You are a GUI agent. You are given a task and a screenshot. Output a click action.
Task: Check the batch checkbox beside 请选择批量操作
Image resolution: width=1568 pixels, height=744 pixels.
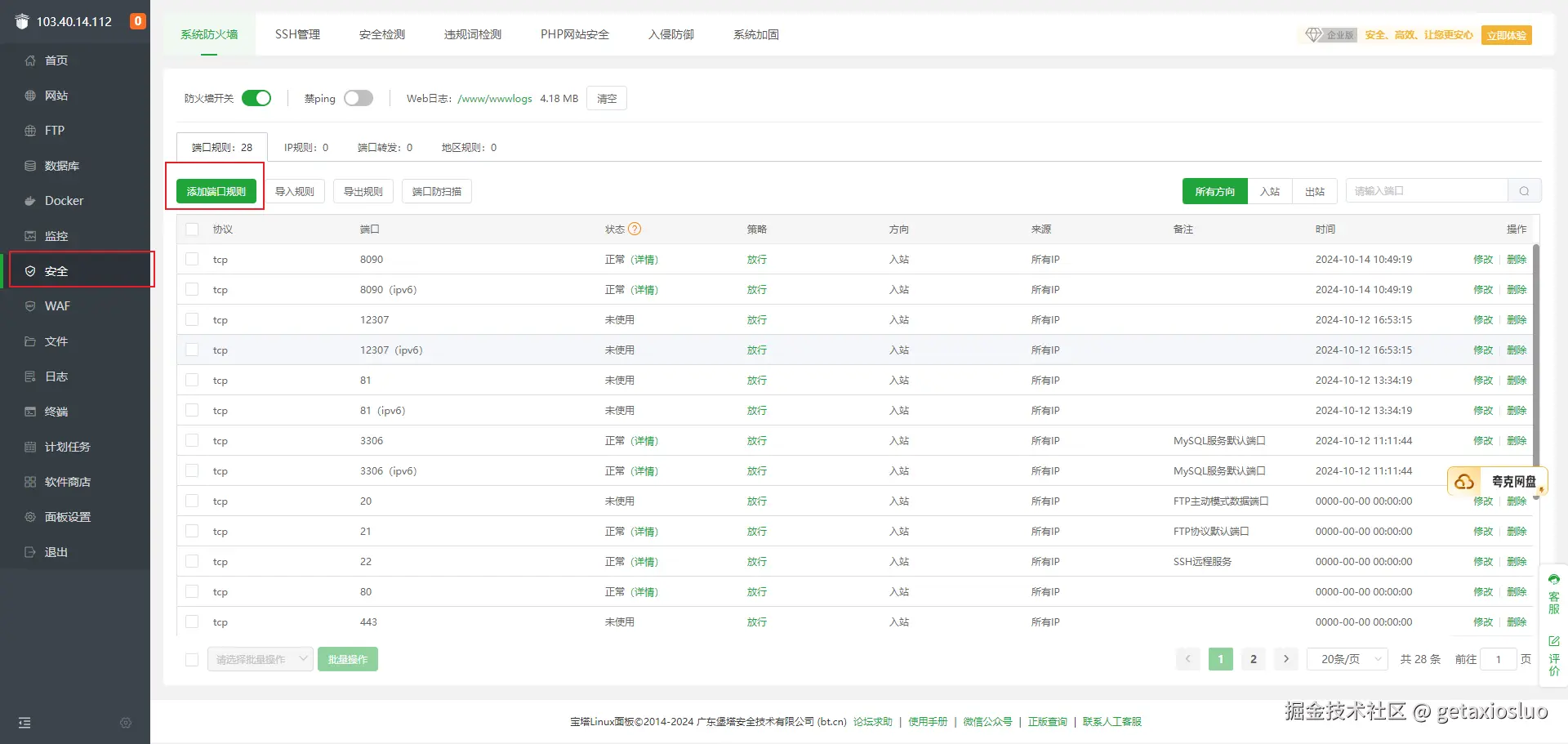(x=192, y=660)
